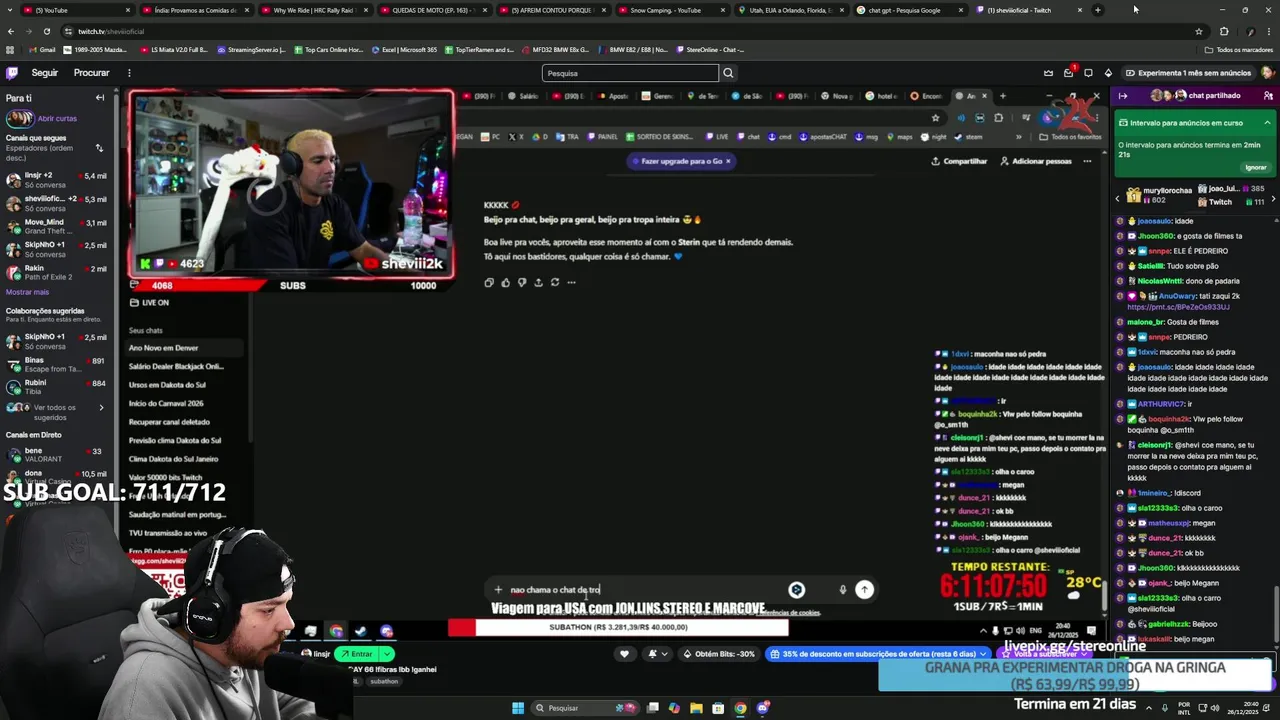Click the Twitch user avatar top right

1267,73
